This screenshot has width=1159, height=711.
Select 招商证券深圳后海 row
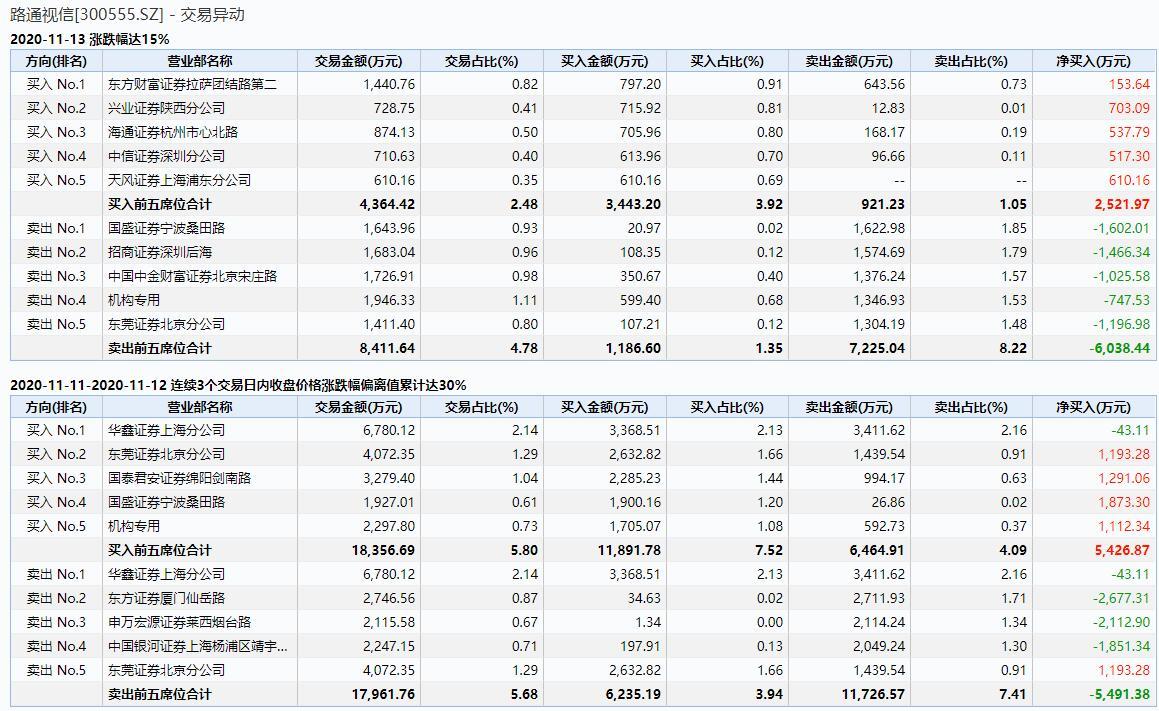[x=582, y=252]
